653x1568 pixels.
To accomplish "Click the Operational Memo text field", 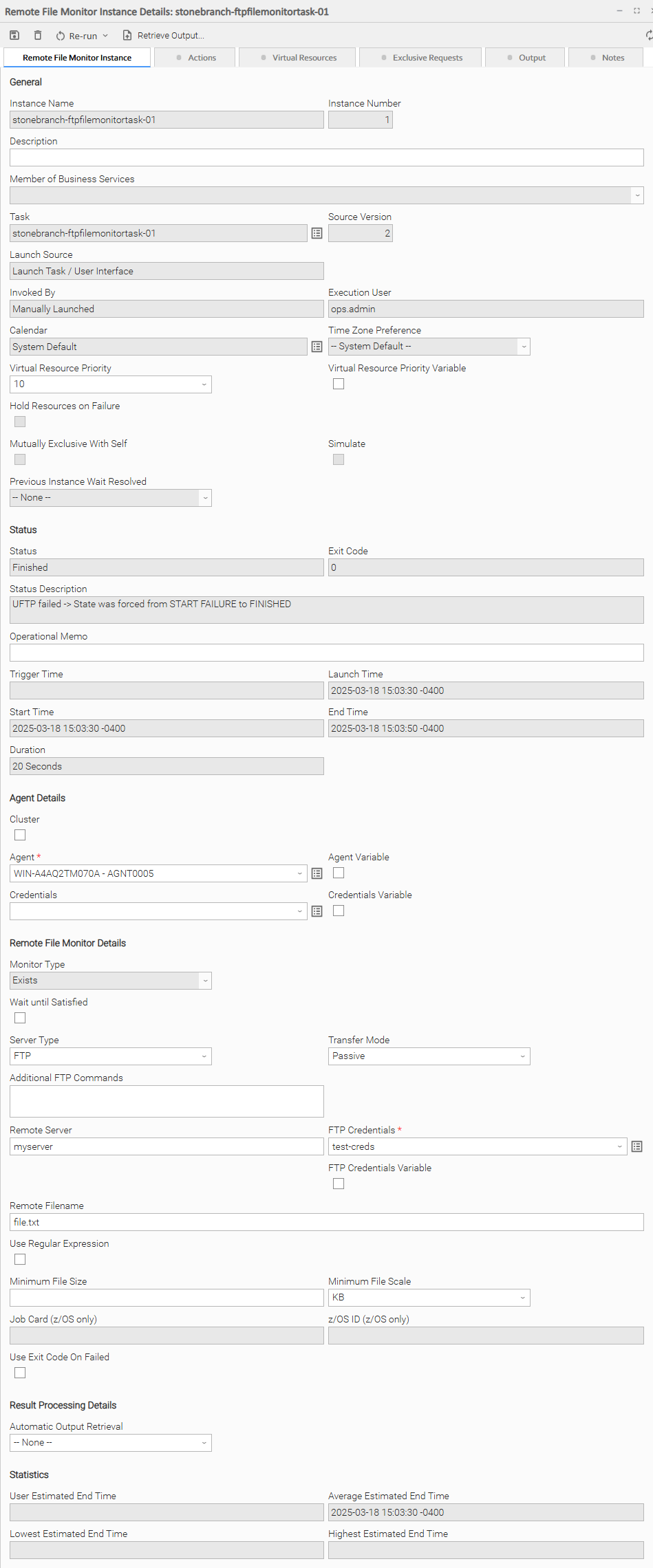I will click(x=326, y=653).
